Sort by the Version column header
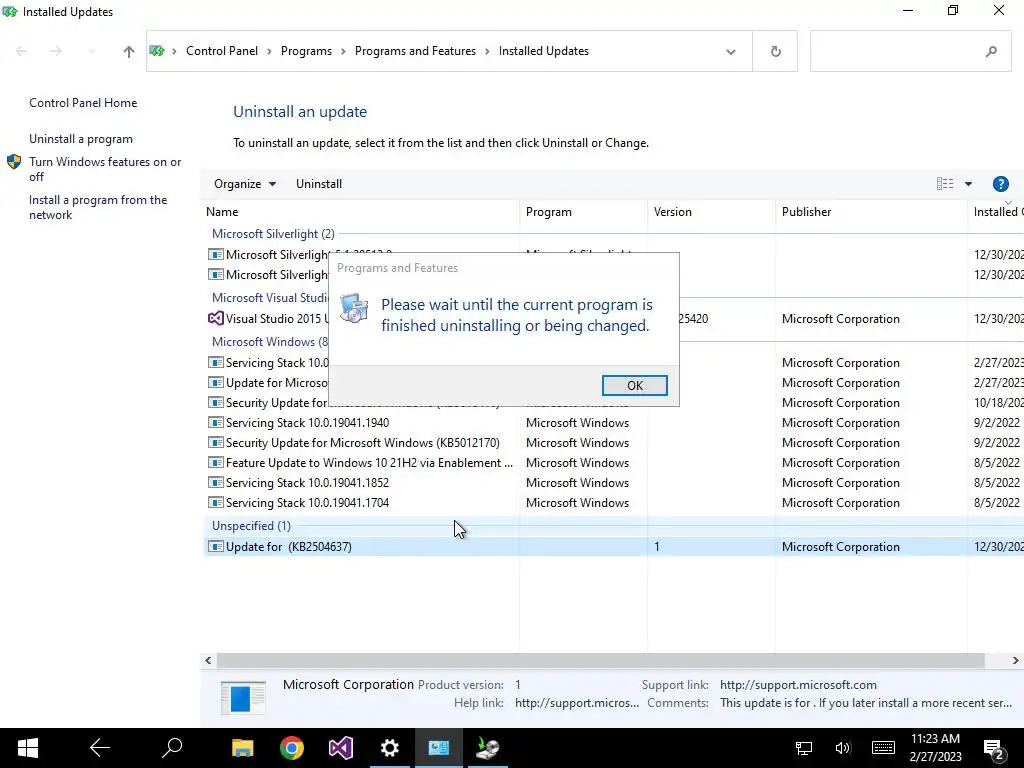 711,212
